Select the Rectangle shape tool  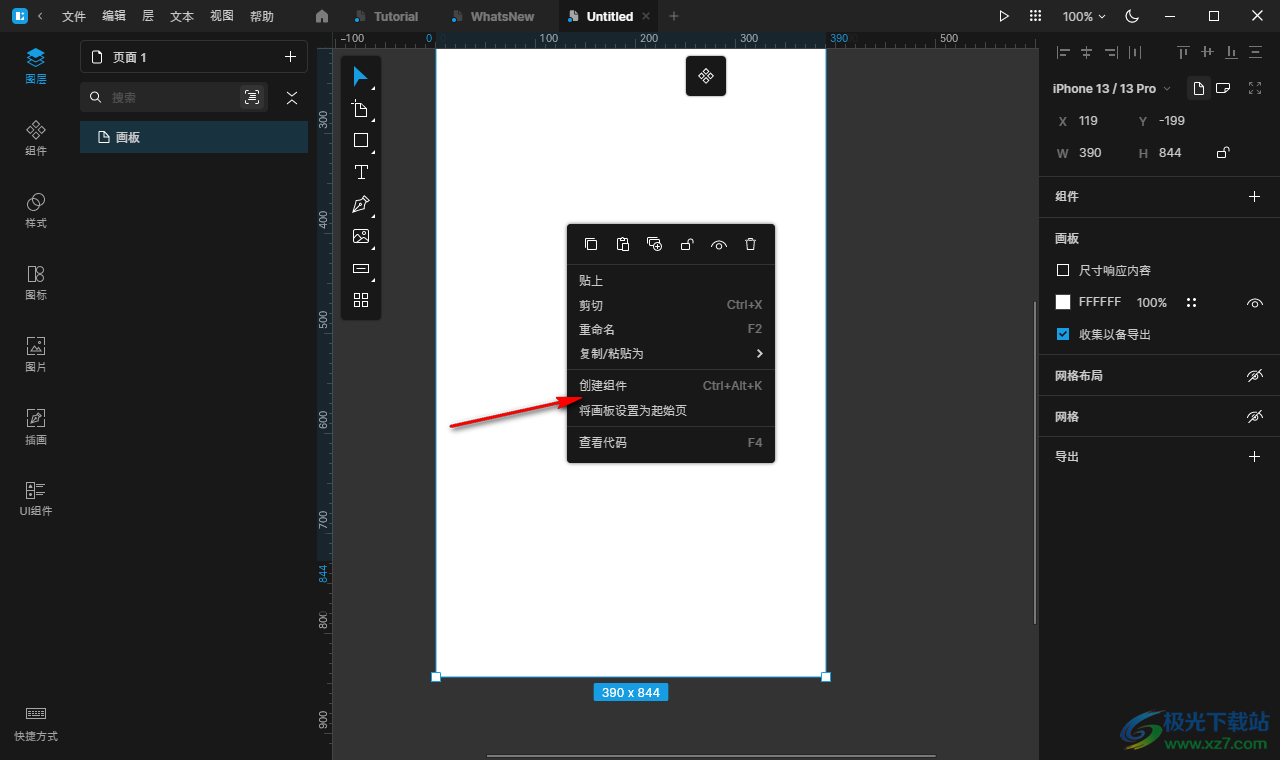coord(361,141)
